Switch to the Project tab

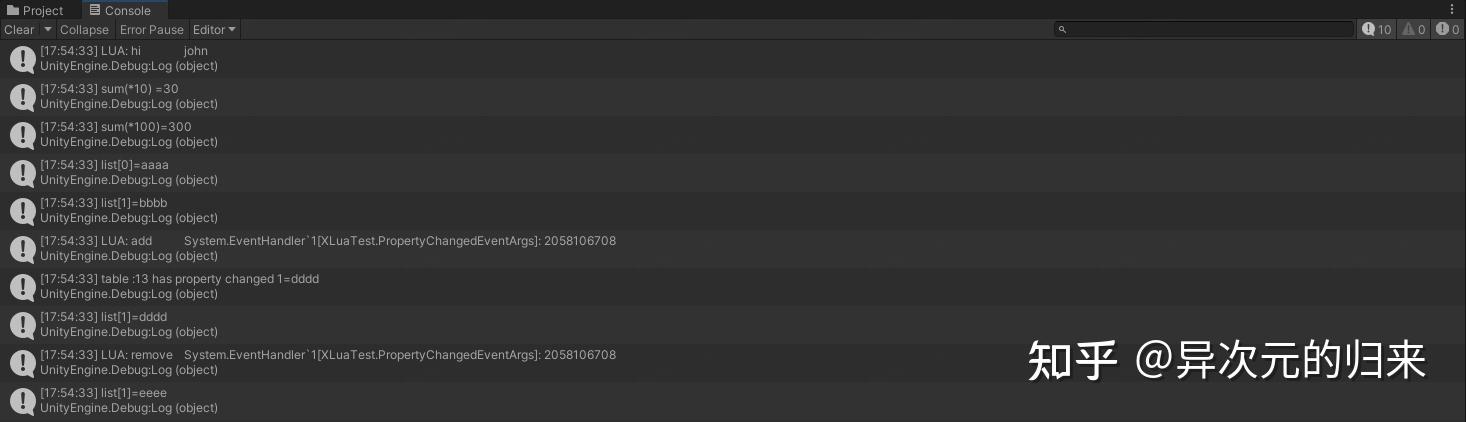click(35, 11)
